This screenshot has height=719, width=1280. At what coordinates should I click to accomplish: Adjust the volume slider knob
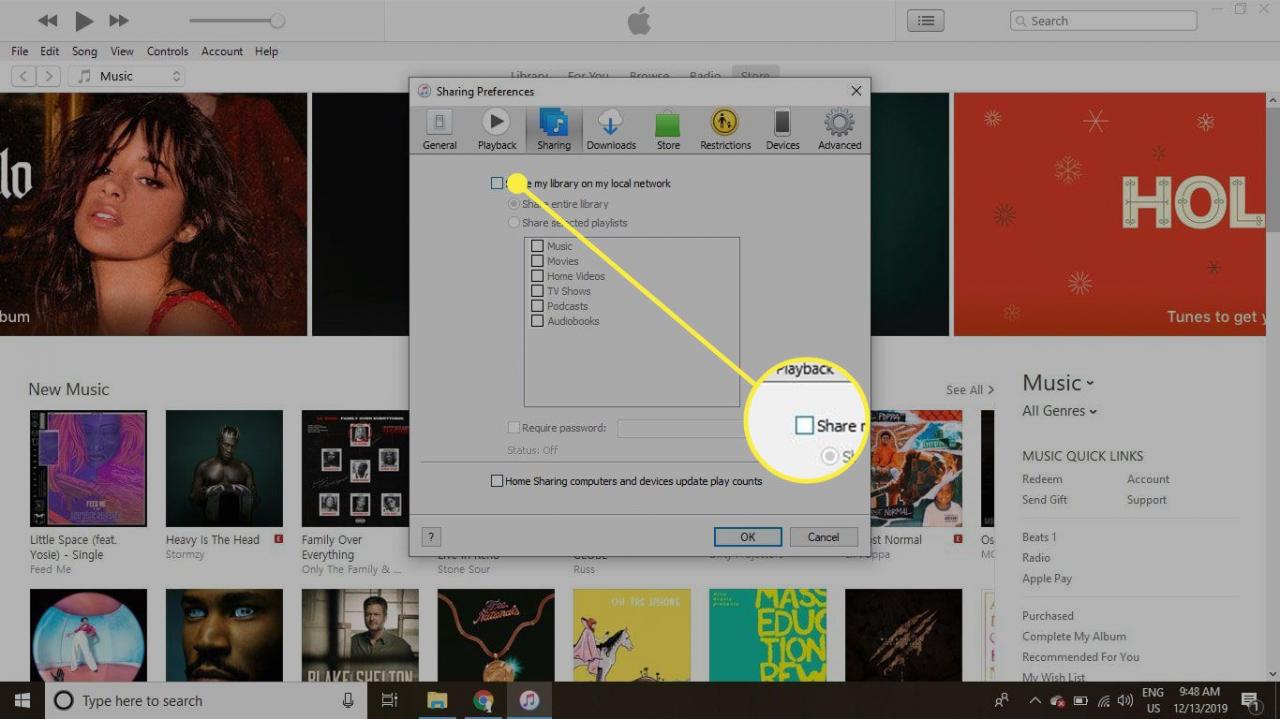[277, 21]
